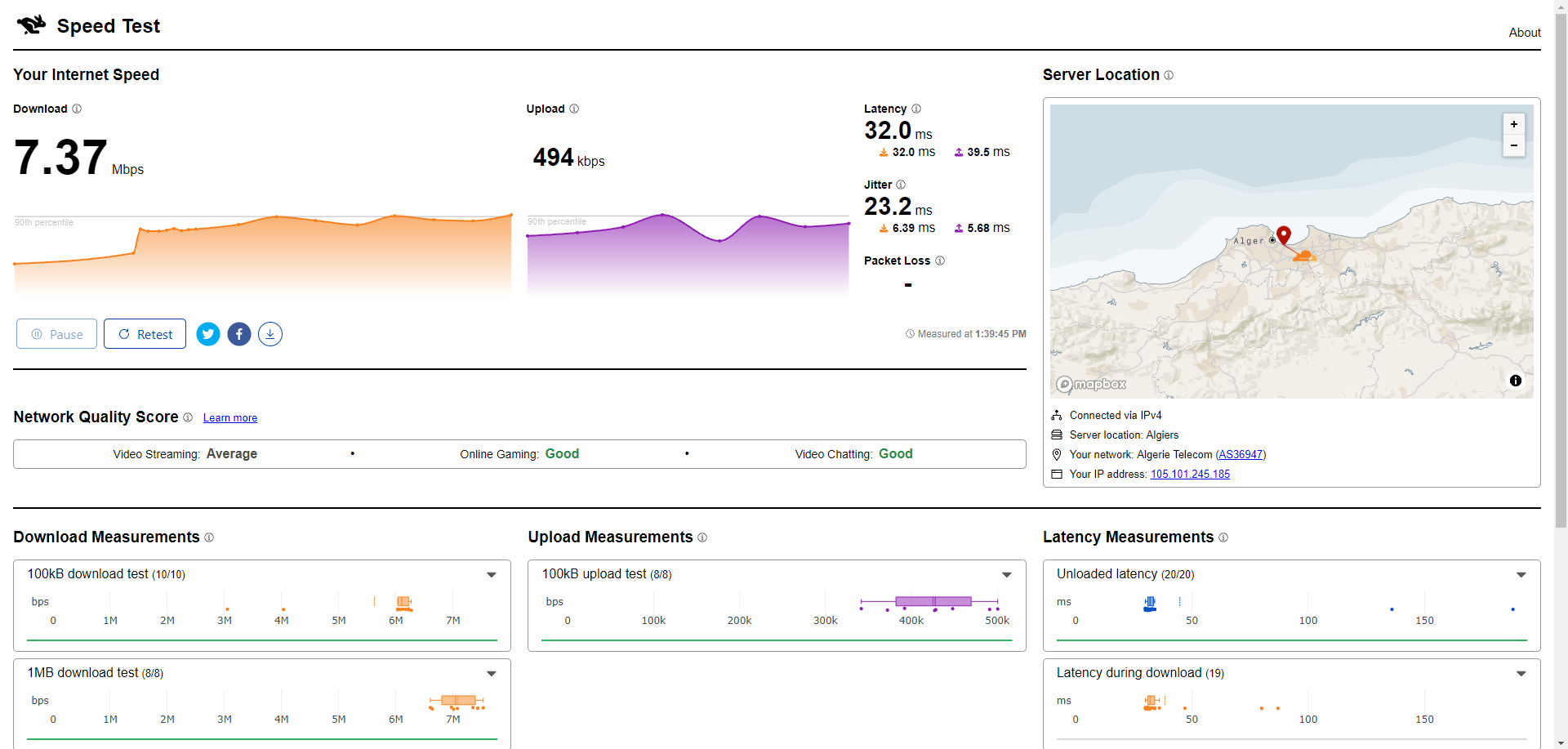Click the Network Quality Score info icon
The width and height of the screenshot is (1568, 749).
pos(188,417)
